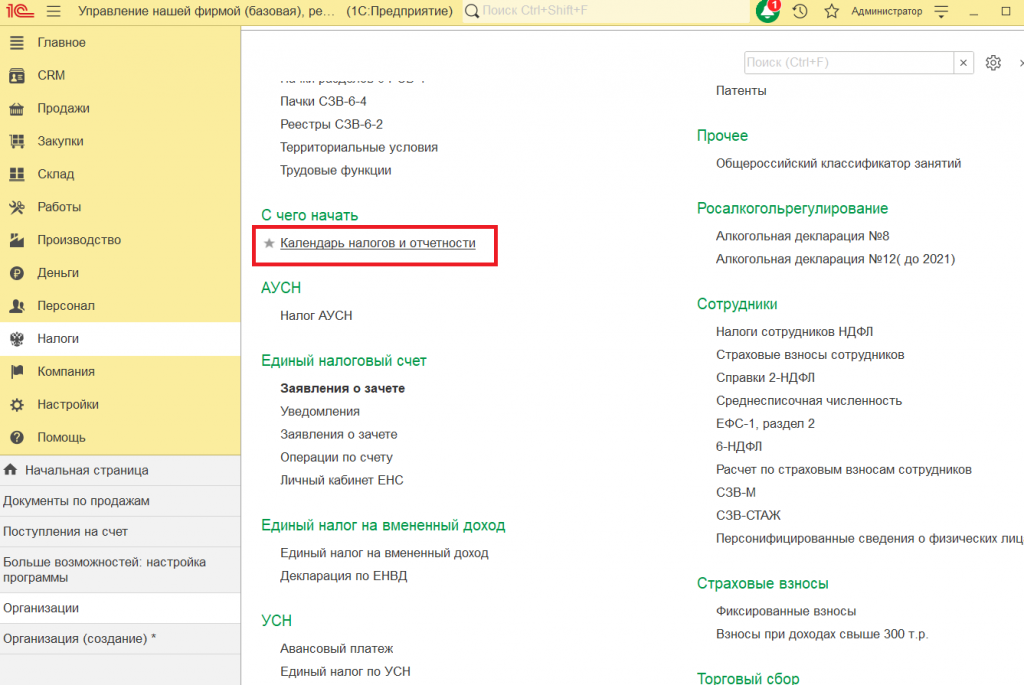This screenshot has height=685, width=1024.
Task: Open Алкогольная декларация №12( до 2021)
Action: pyautogui.click(x=835, y=259)
